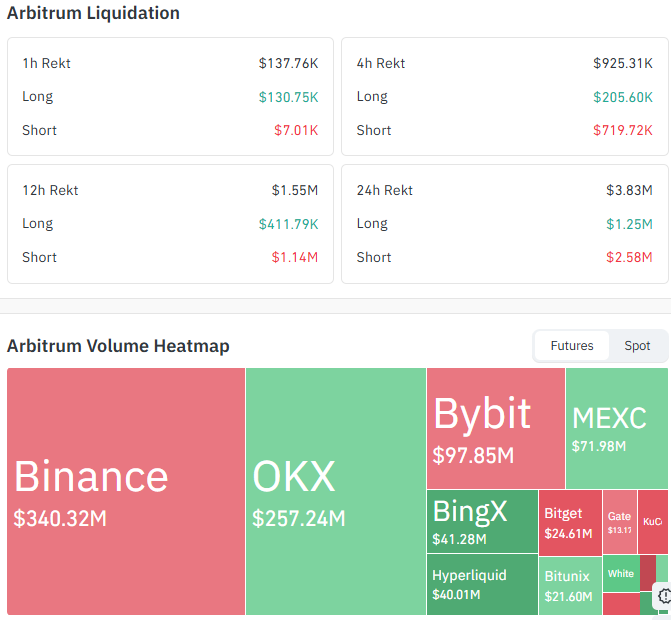The height and width of the screenshot is (620, 671).
Task: Click the 4h Rekt total $925.31K
Action: pyautogui.click(x=622, y=63)
